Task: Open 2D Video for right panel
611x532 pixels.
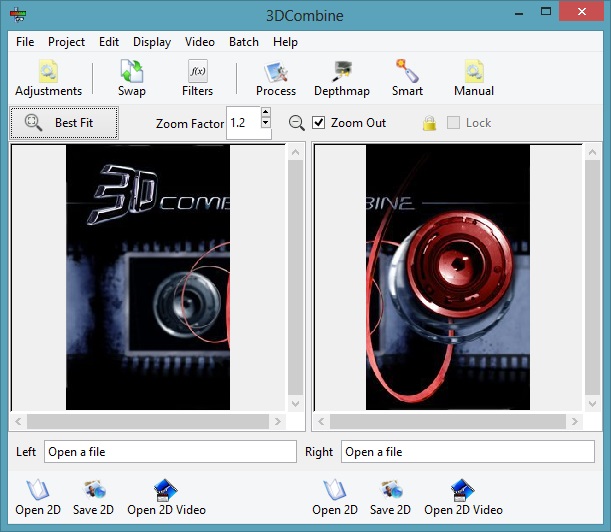Action: click(463, 497)
